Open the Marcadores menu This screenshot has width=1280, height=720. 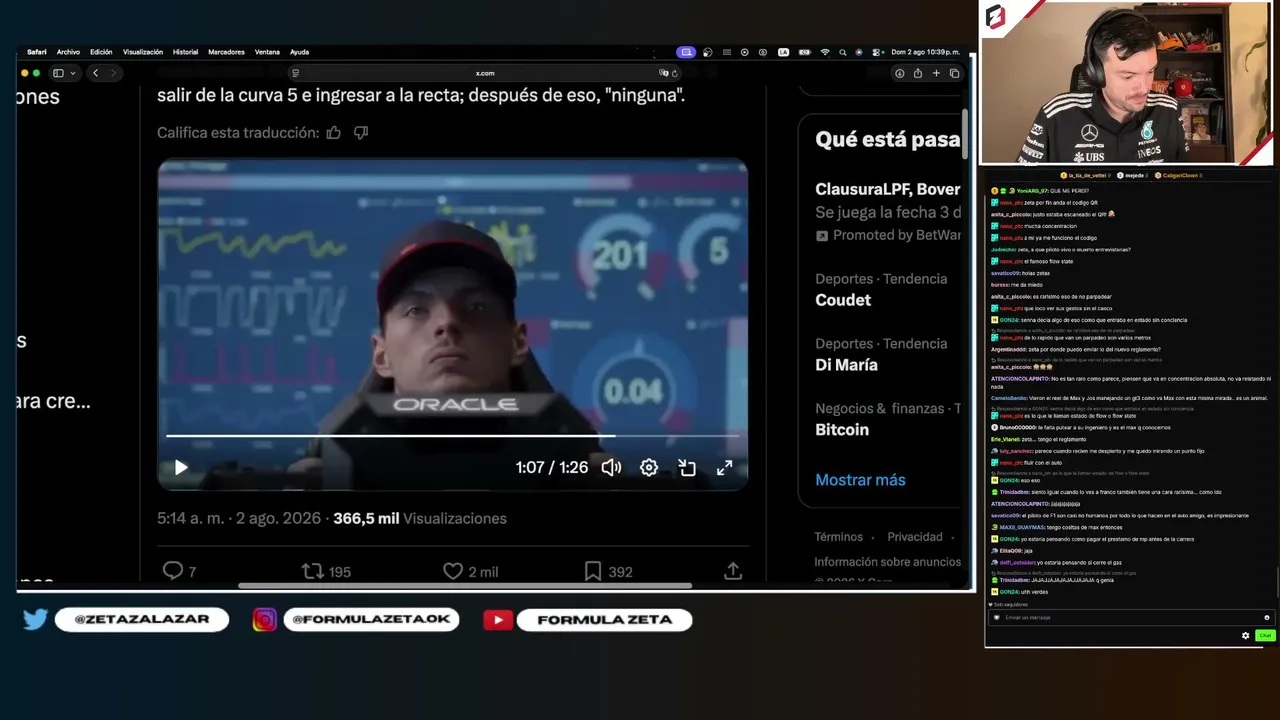coord(226,52)
